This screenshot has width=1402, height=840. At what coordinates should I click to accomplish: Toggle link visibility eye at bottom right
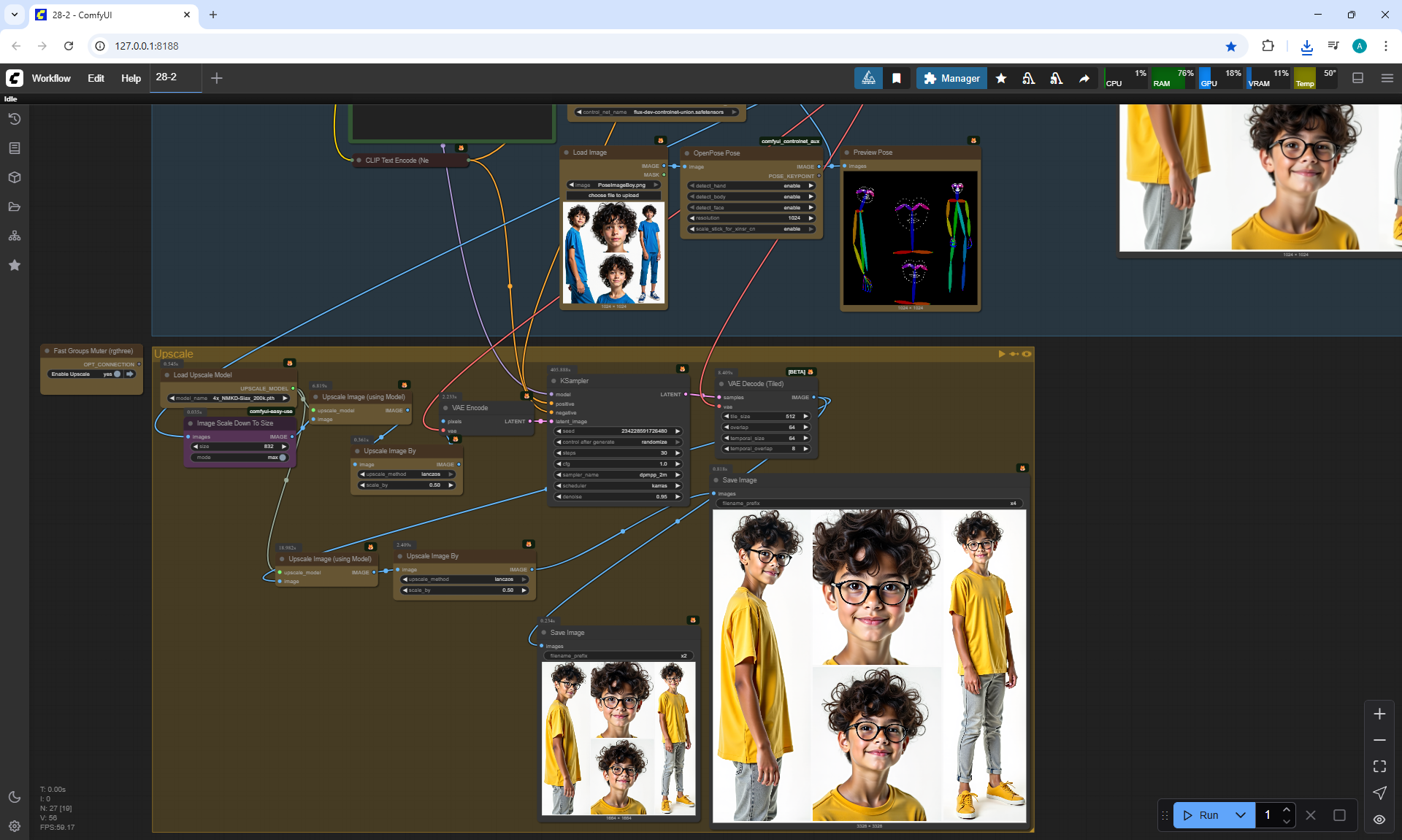(1379, 820)
